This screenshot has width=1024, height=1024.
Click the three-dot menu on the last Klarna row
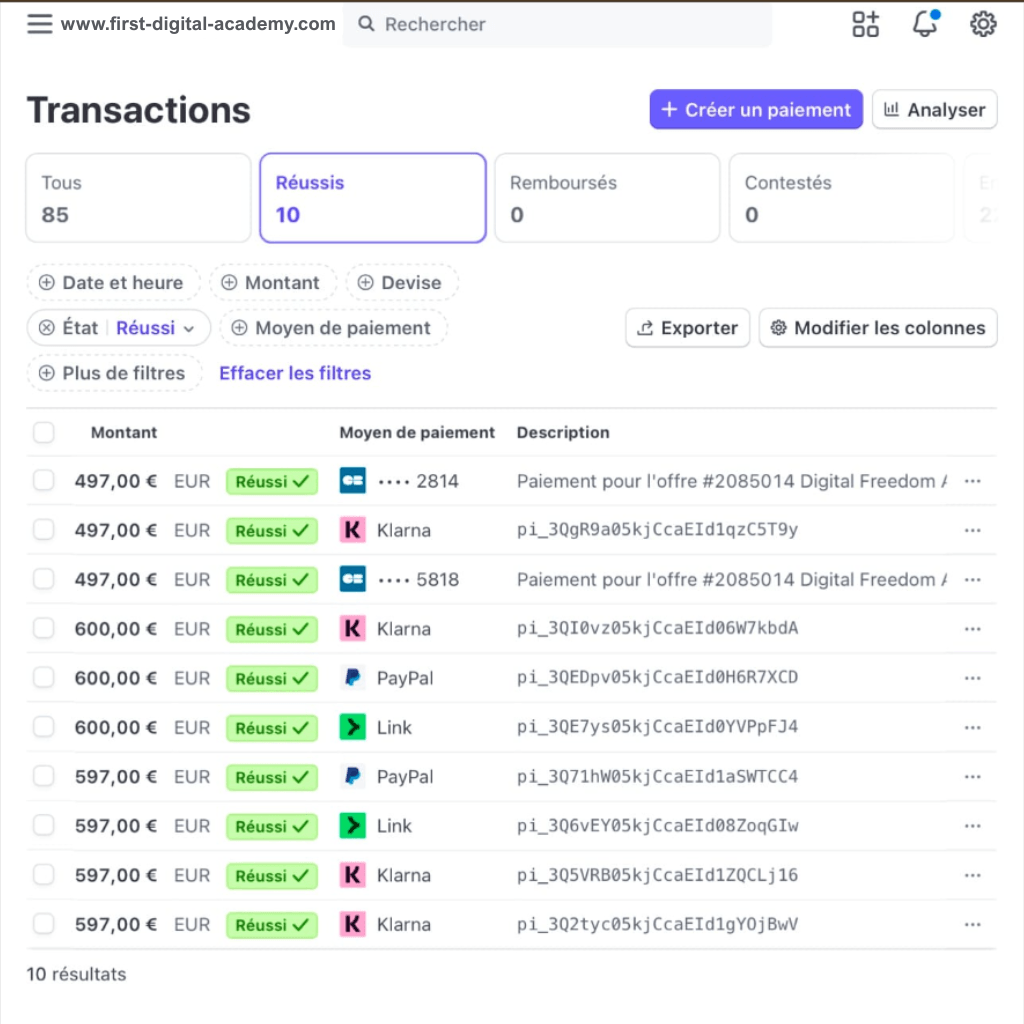pyautogui.click(x=972, y=925)
